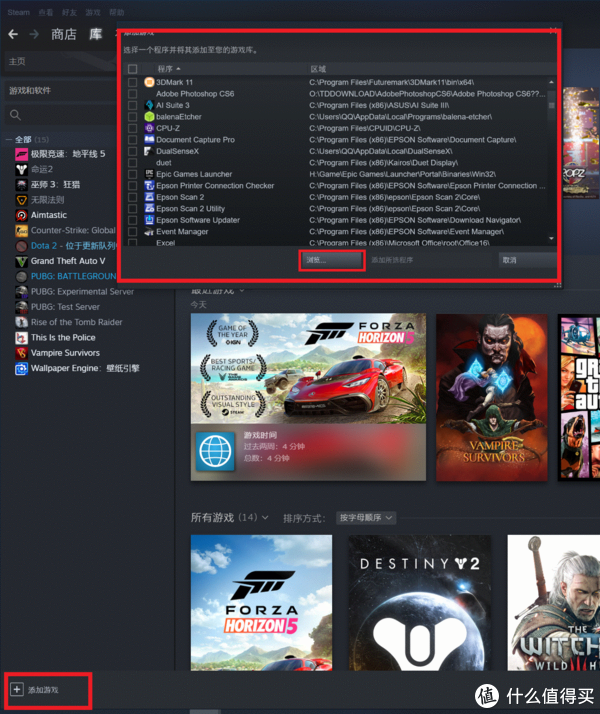Click the 3DMark 11 program icon
The image size is (600, 714).
pyautogui.click(x=149, y=82)
